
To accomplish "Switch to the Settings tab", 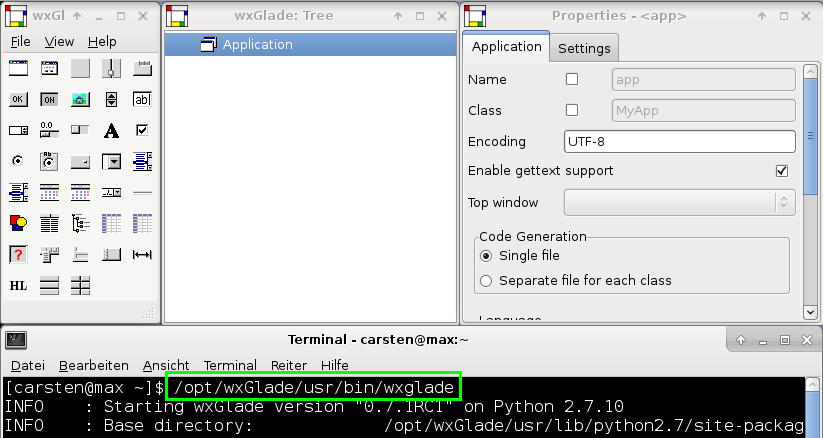I will (x=584, y=48).
